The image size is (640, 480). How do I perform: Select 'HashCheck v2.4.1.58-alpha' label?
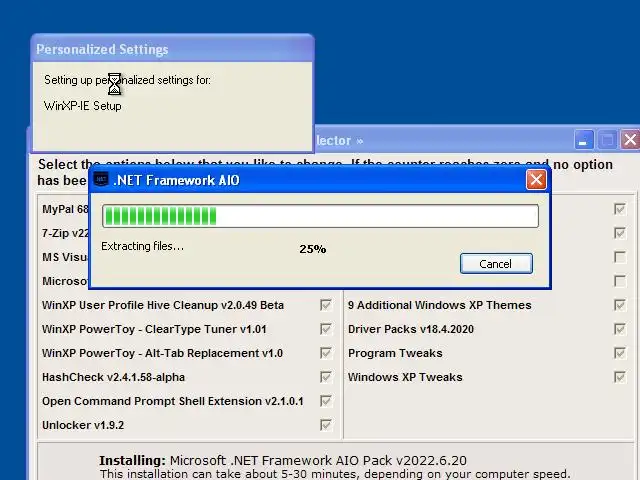pyautogui.click(x=113, y=378)
